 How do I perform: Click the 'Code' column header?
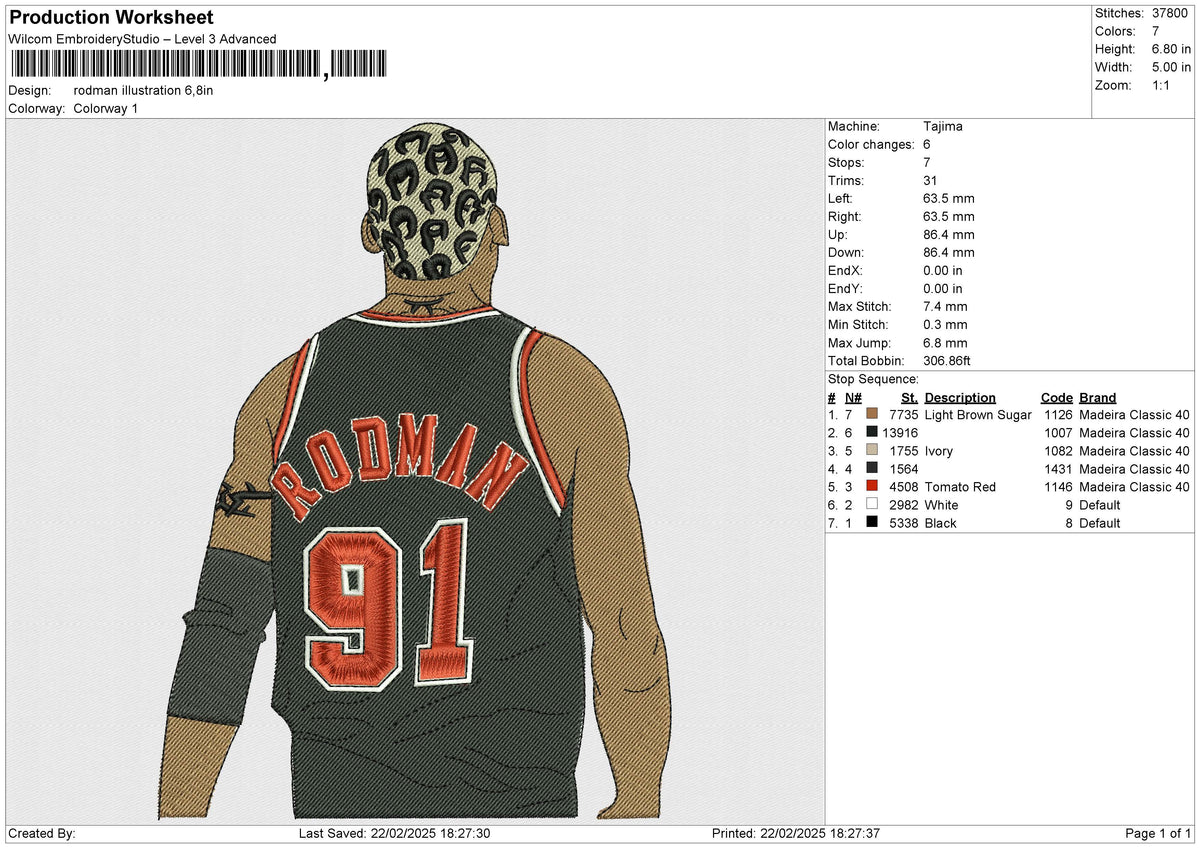(1056, 398)
